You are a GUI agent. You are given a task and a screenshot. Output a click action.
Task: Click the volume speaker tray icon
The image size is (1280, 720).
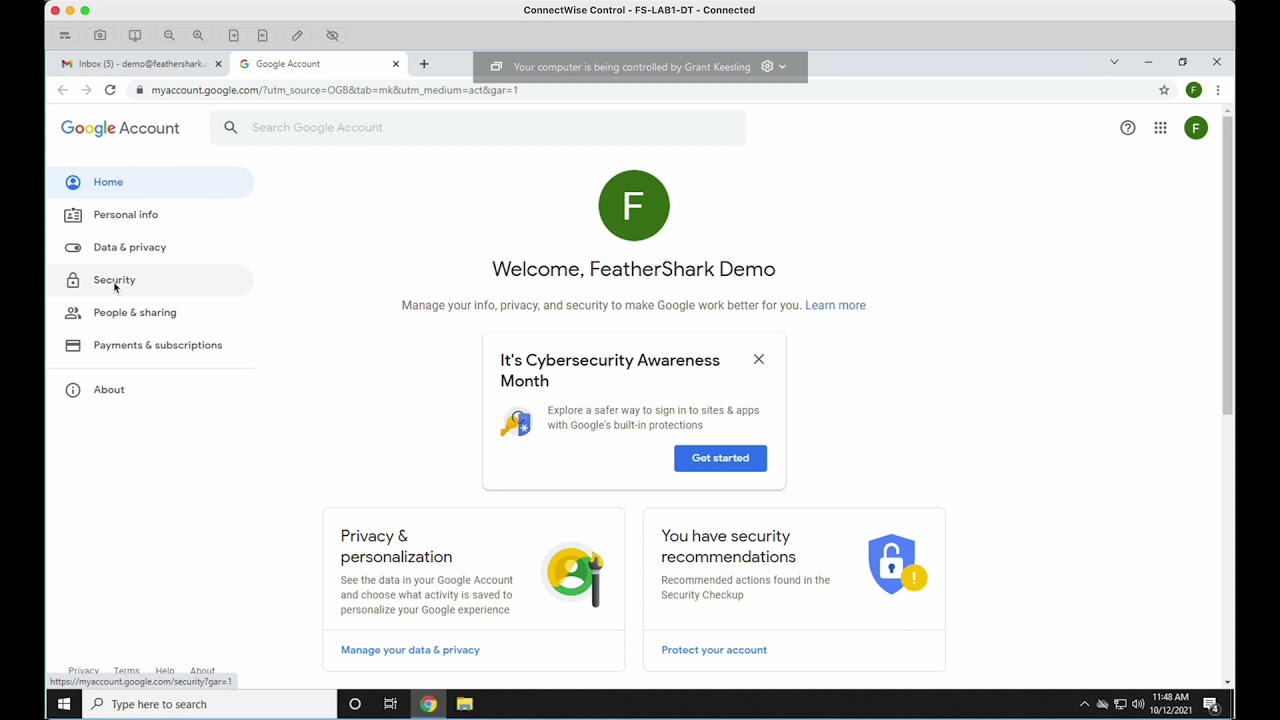(1138, 704)
